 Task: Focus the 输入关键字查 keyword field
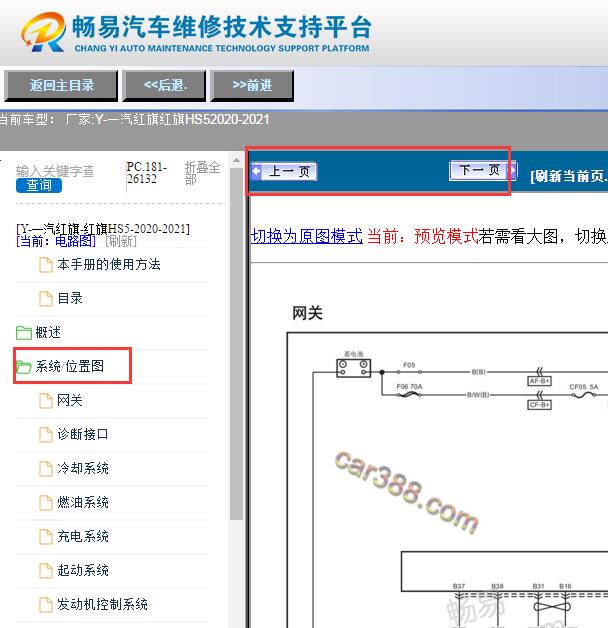click(x=55, y=171)
